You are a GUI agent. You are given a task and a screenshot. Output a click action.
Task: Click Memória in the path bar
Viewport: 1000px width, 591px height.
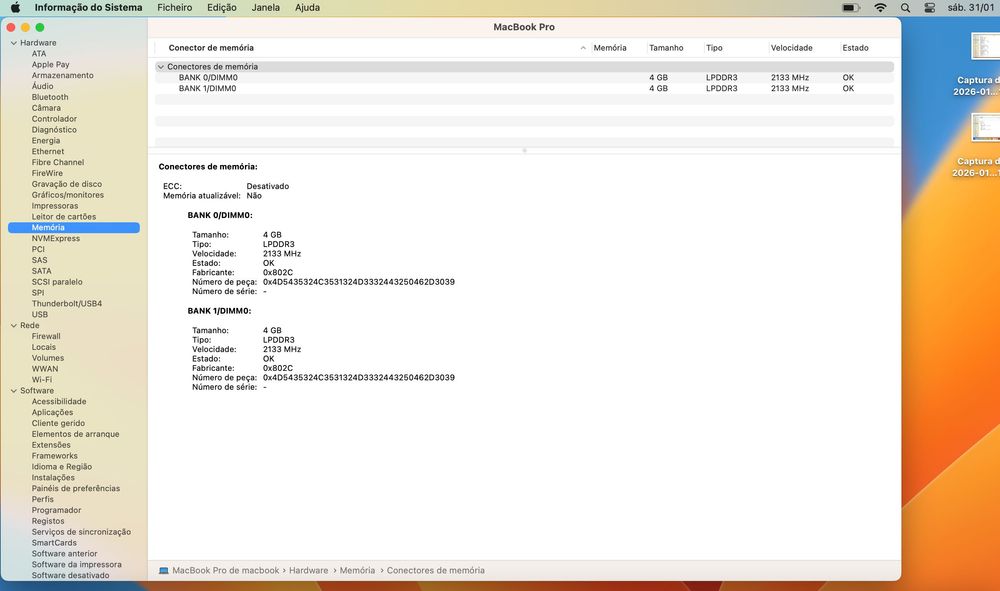point(357,571)
